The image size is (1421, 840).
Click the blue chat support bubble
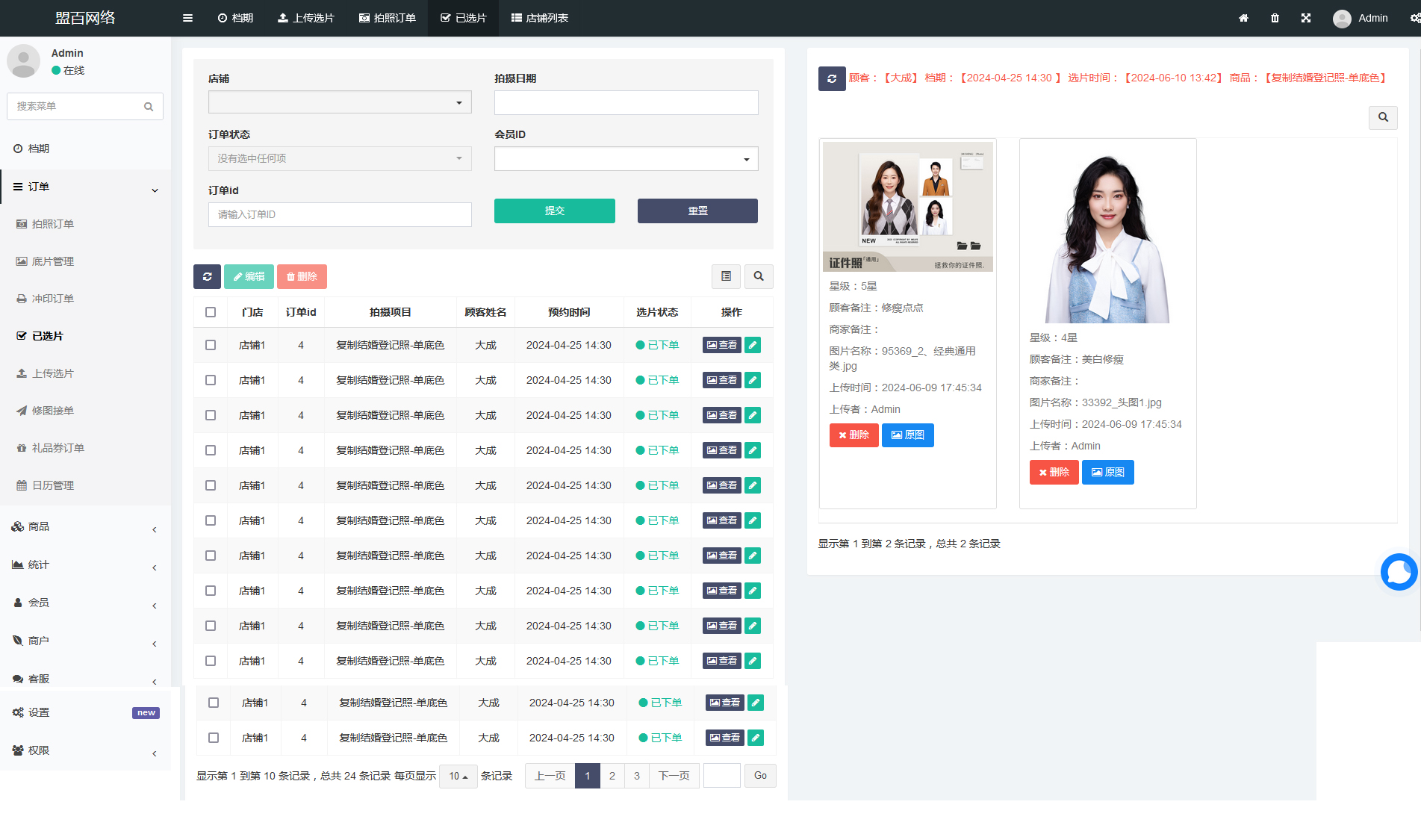(x=1399, y=572)
